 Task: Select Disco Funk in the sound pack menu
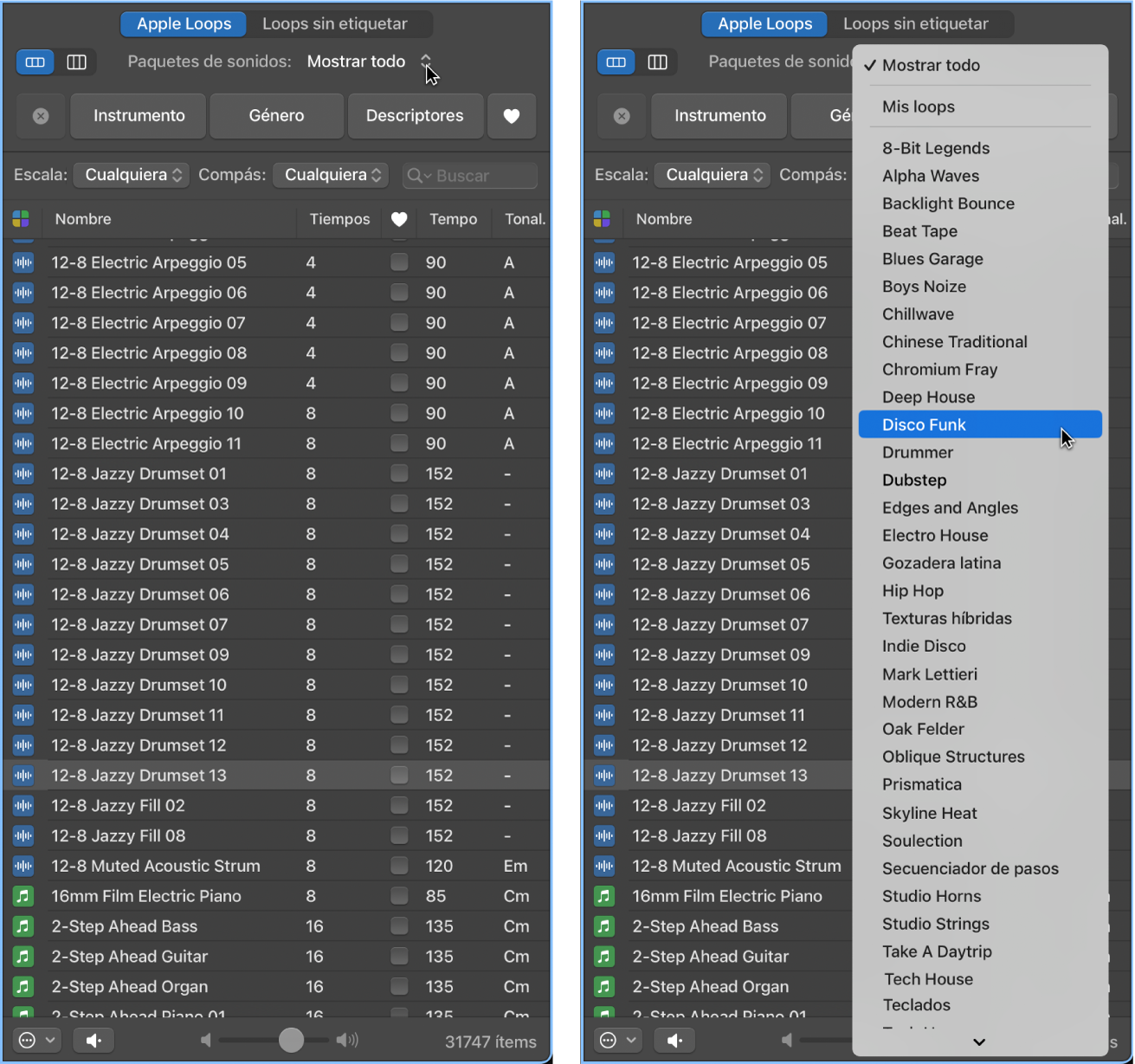pos(980,424)
